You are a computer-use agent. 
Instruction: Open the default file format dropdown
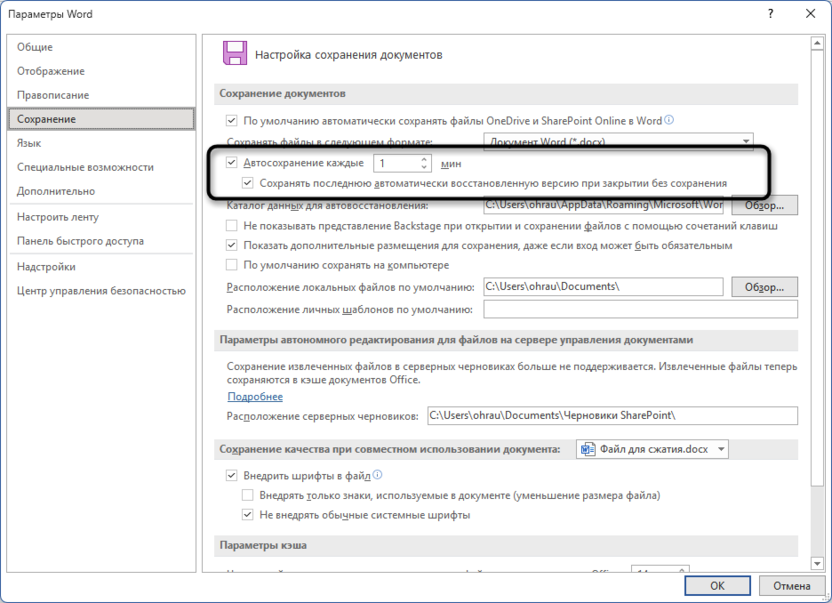tap(744, 141)
